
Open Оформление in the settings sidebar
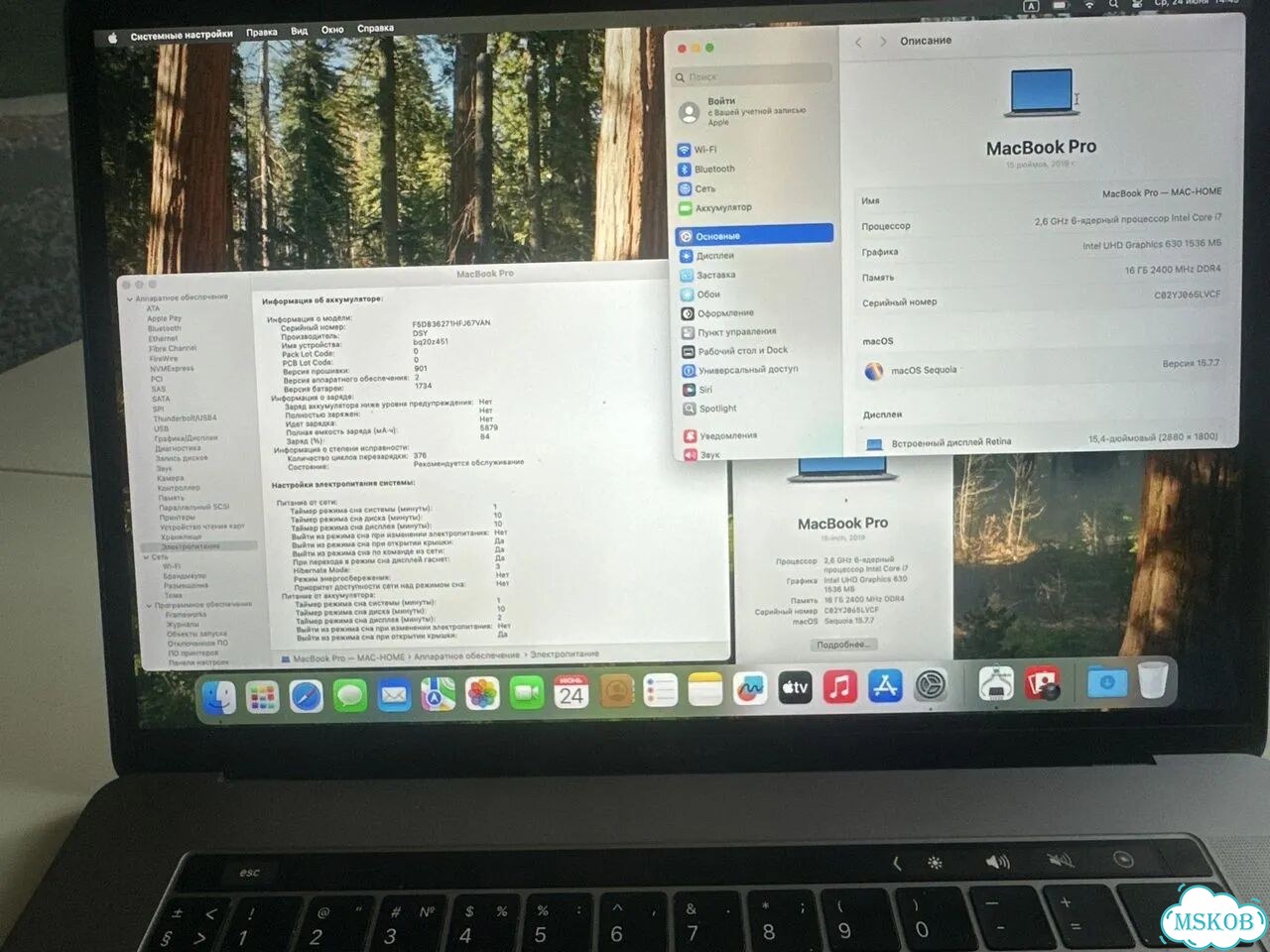coord(725,313)
